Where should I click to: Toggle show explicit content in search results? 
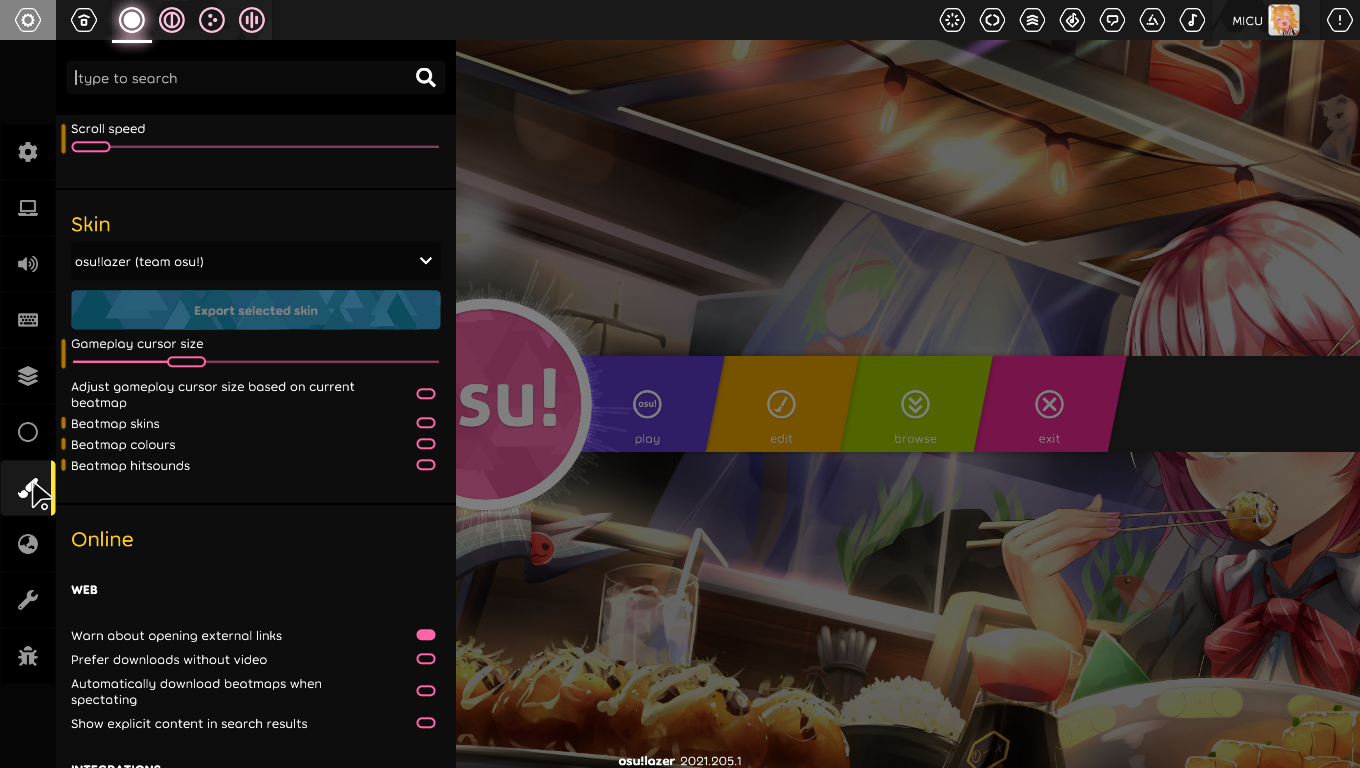click(x=426, y=723)
